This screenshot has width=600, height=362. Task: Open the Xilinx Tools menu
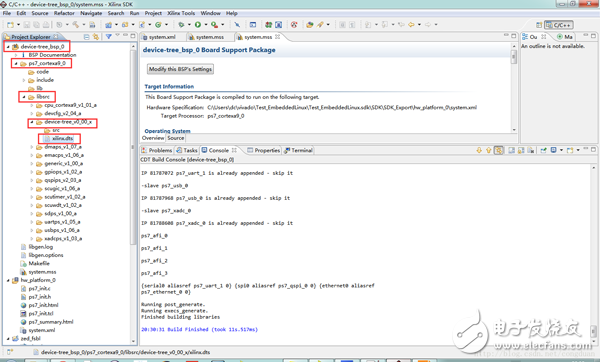(x=181, y=13)
